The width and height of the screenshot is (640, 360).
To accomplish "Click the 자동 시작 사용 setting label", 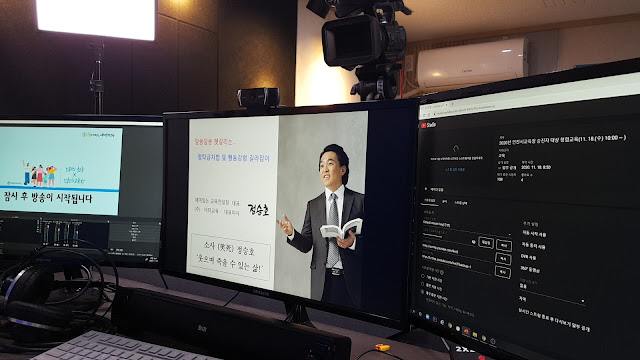I will [x=534, y=234].
